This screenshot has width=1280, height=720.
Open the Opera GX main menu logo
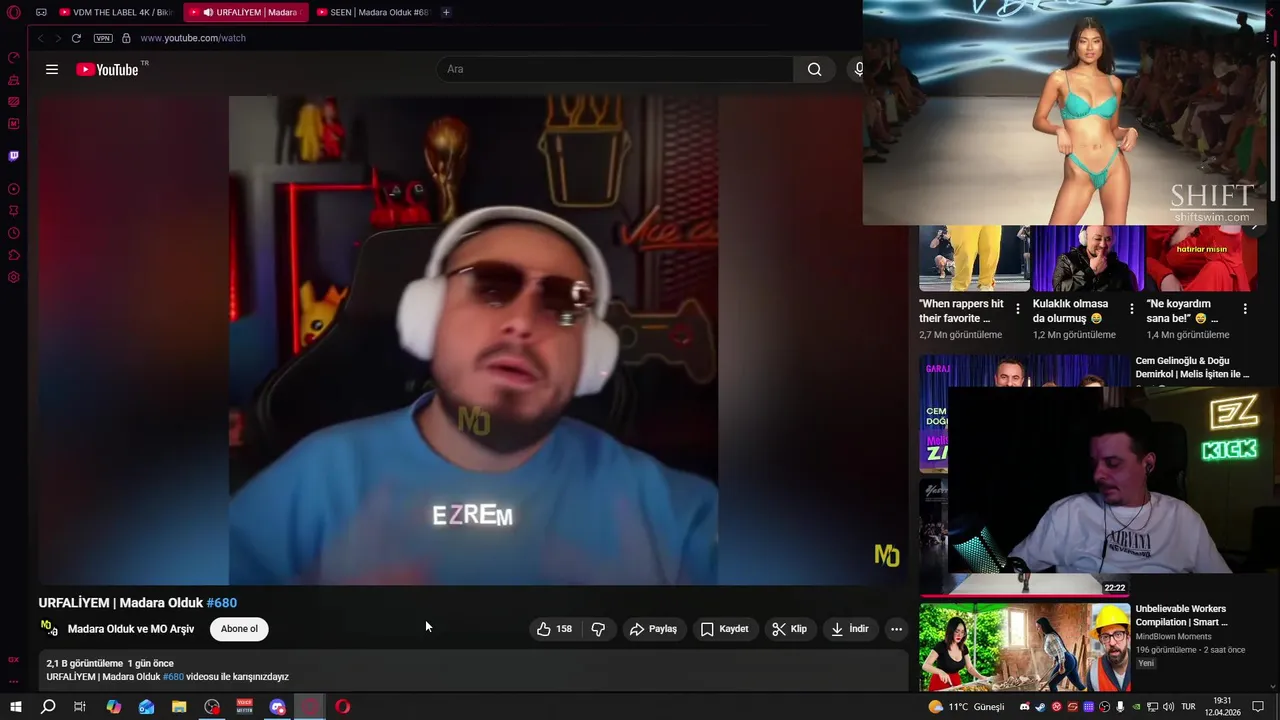pos(14,12)
